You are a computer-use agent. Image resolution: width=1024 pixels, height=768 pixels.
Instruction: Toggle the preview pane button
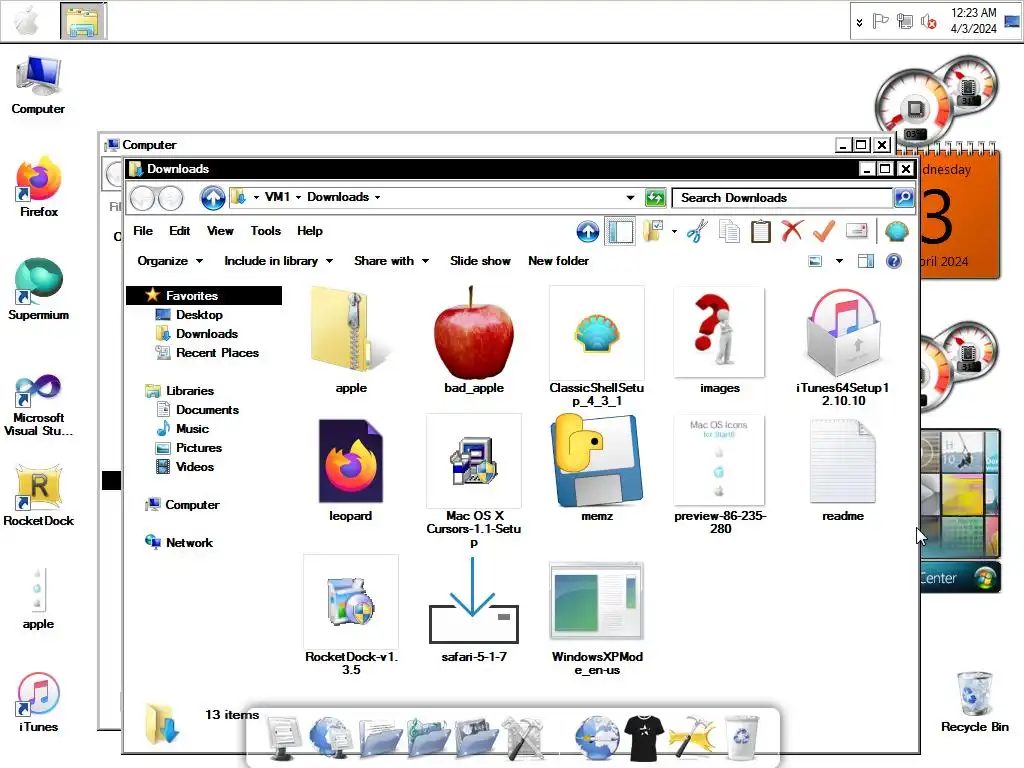coord(866,261)
